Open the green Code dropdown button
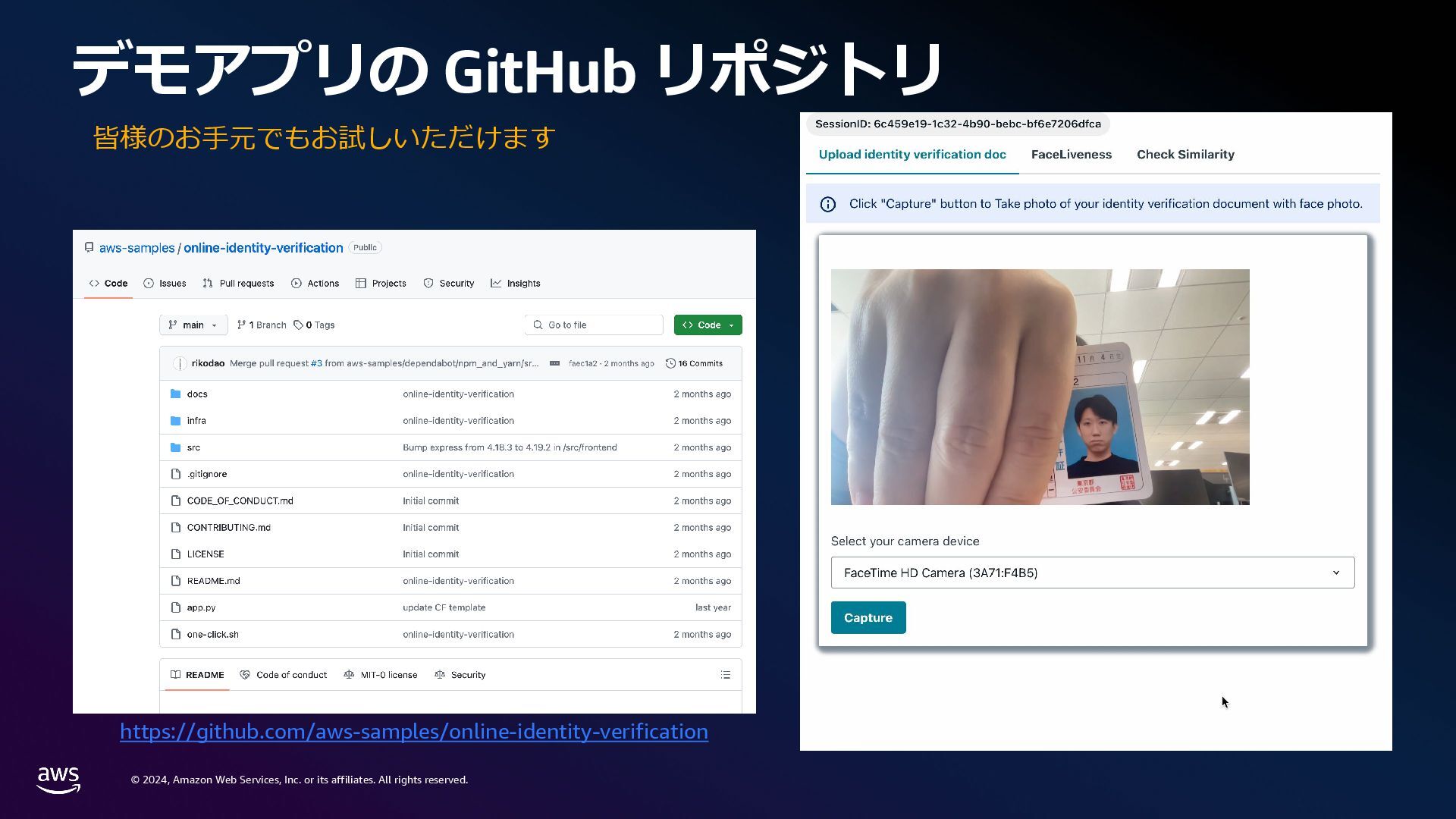This screenshot has height=819, width=1456. click(x=708, y=325)
